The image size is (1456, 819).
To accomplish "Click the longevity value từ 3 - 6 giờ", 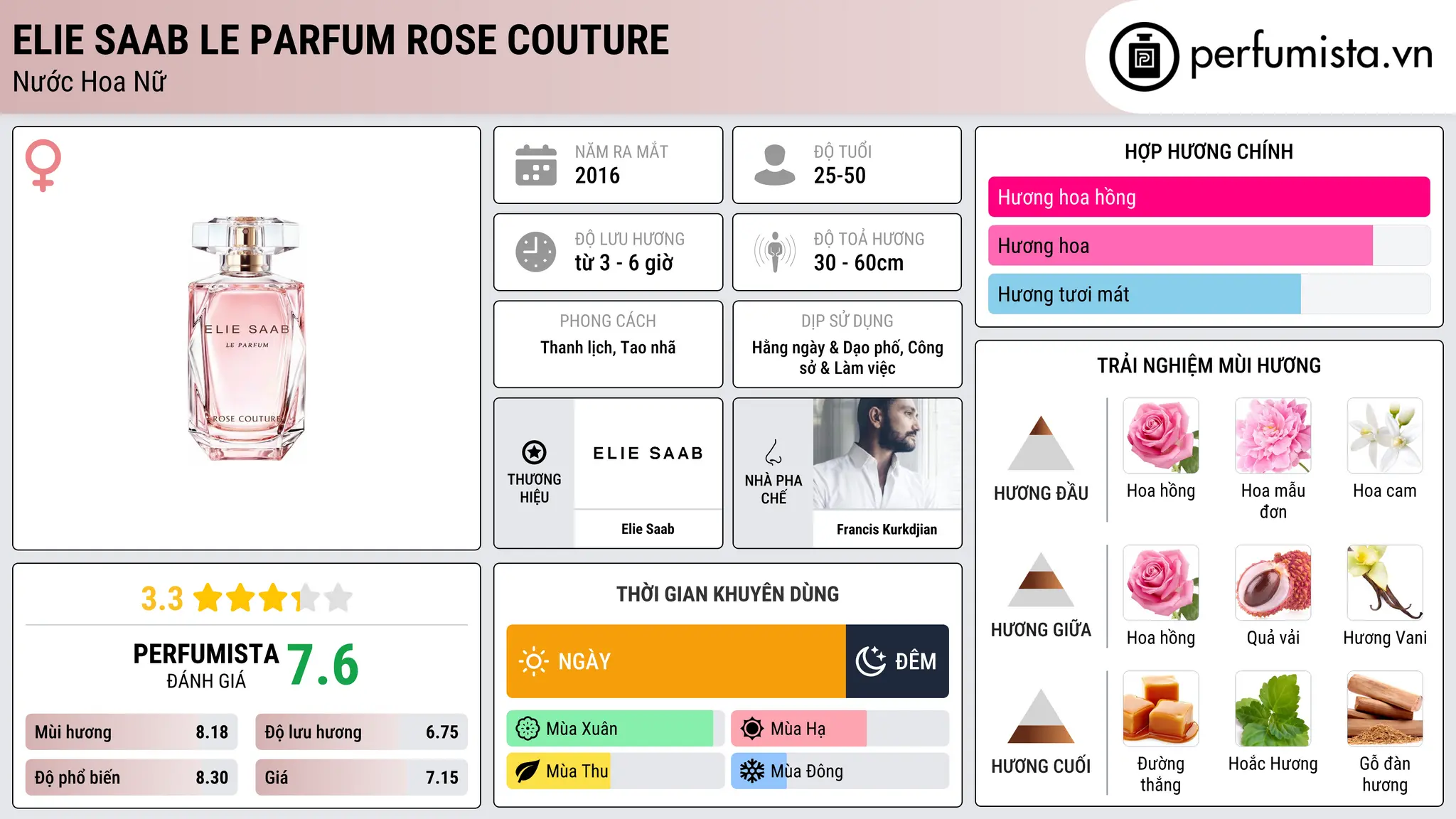I will pyautogui.click(x=624, y=263).
